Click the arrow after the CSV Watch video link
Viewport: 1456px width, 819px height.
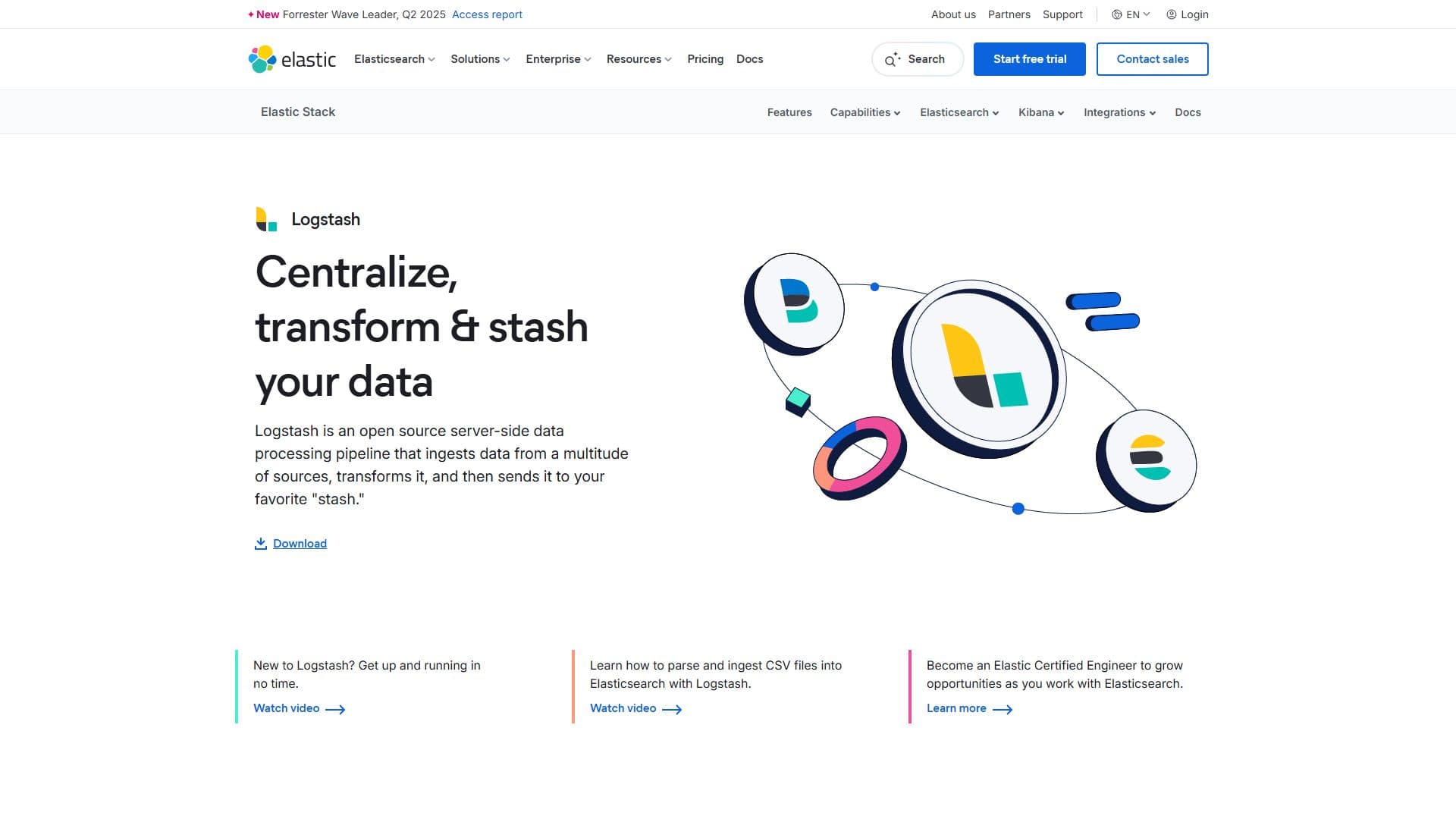(672, 709)
